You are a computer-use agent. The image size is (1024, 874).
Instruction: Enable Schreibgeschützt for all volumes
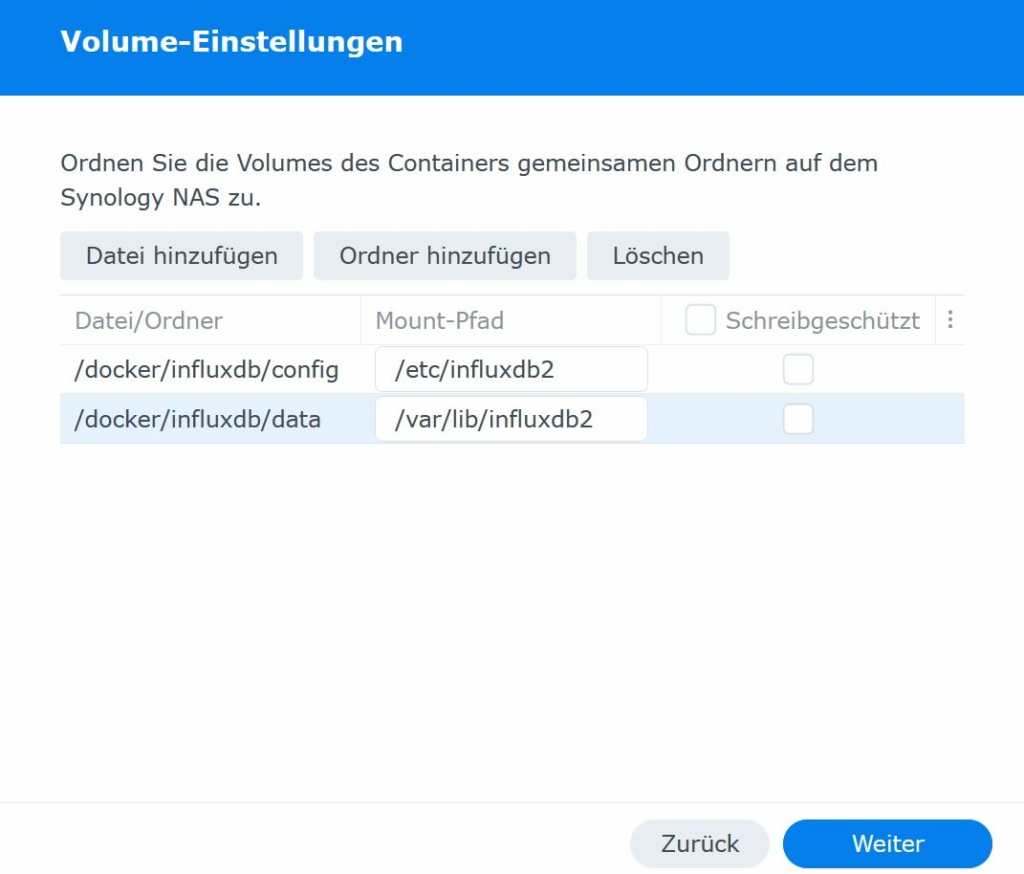pyautogui.click(x=700, y=320)
